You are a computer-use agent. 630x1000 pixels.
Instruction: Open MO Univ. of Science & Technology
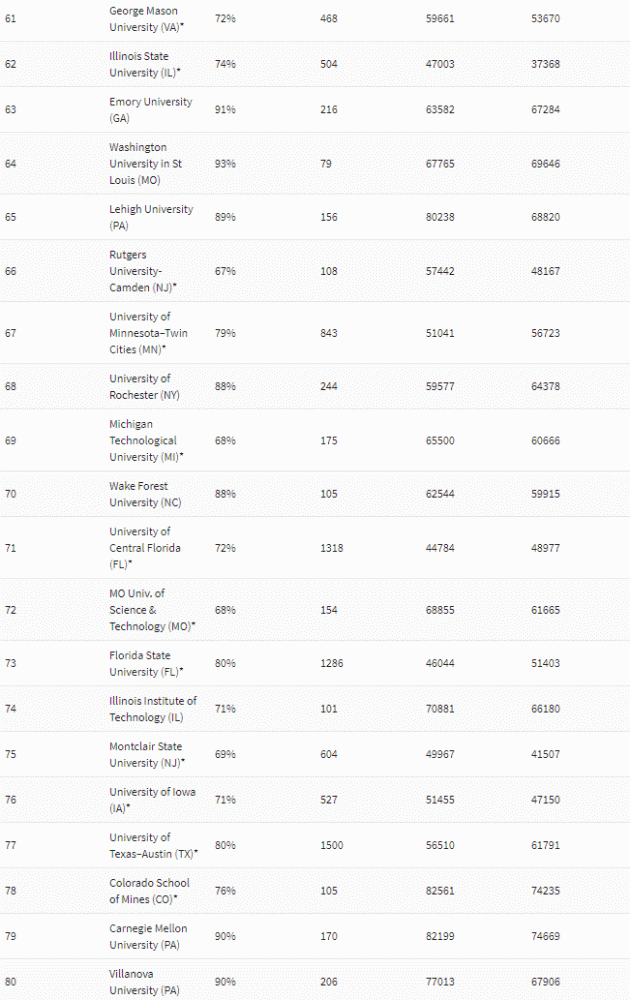click(150, 609)
